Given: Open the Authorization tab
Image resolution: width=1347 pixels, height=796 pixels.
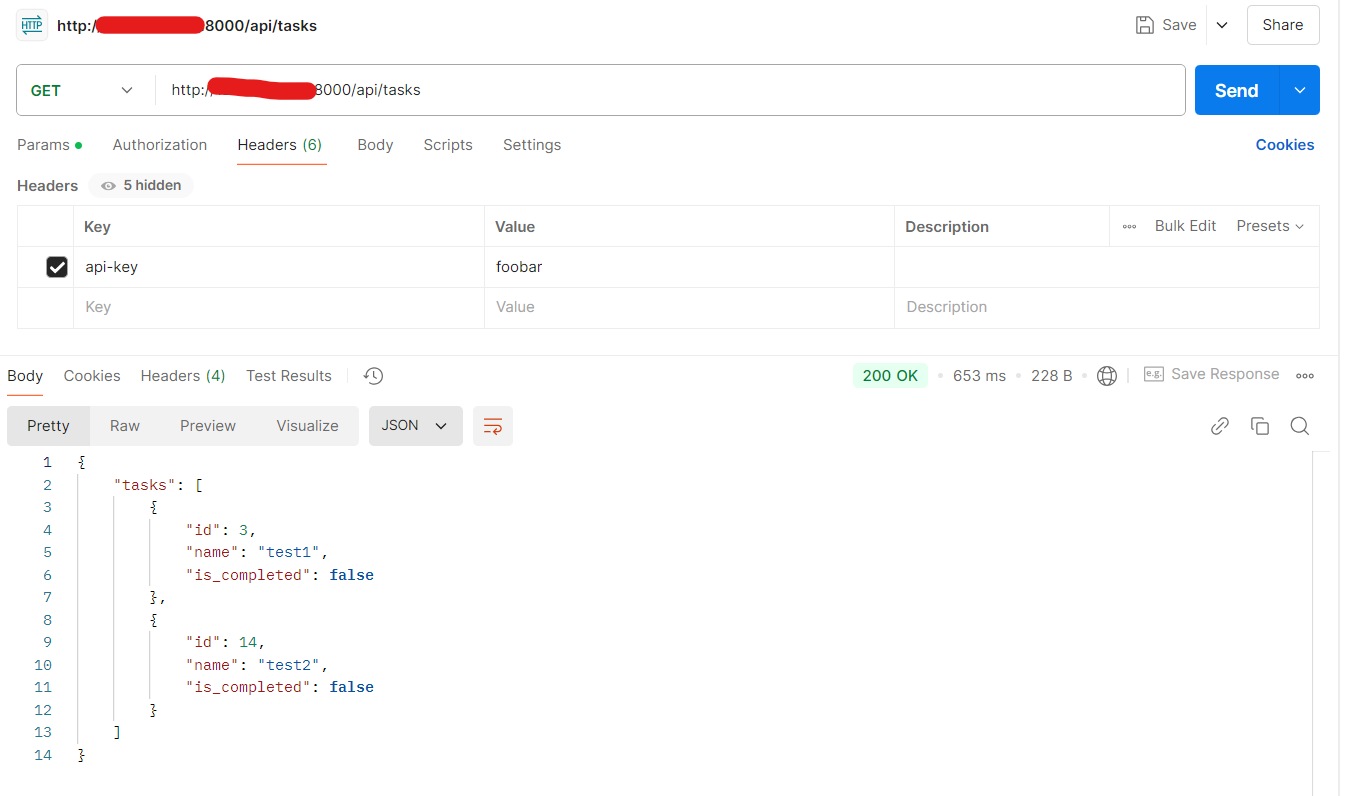Looking at the screenshot, I should (x=160, y=145).
